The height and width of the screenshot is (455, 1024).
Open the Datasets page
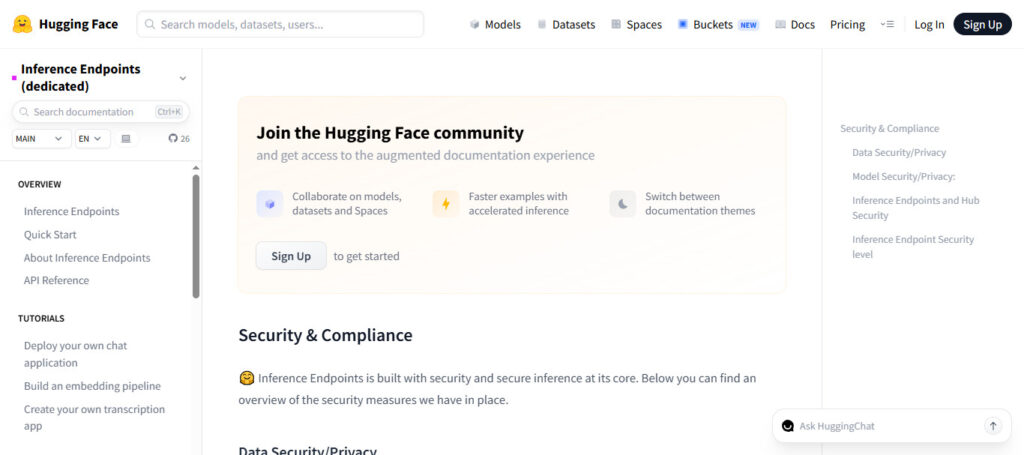pos(566,24)
